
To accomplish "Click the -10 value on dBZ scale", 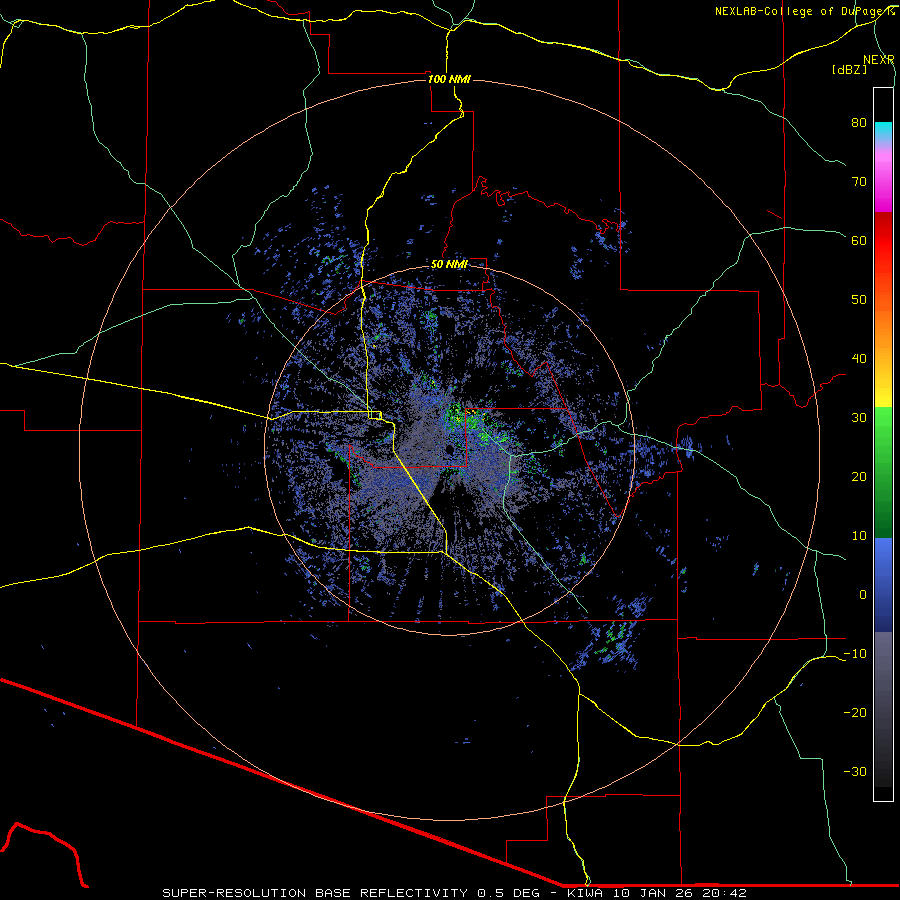I will 855,654.
